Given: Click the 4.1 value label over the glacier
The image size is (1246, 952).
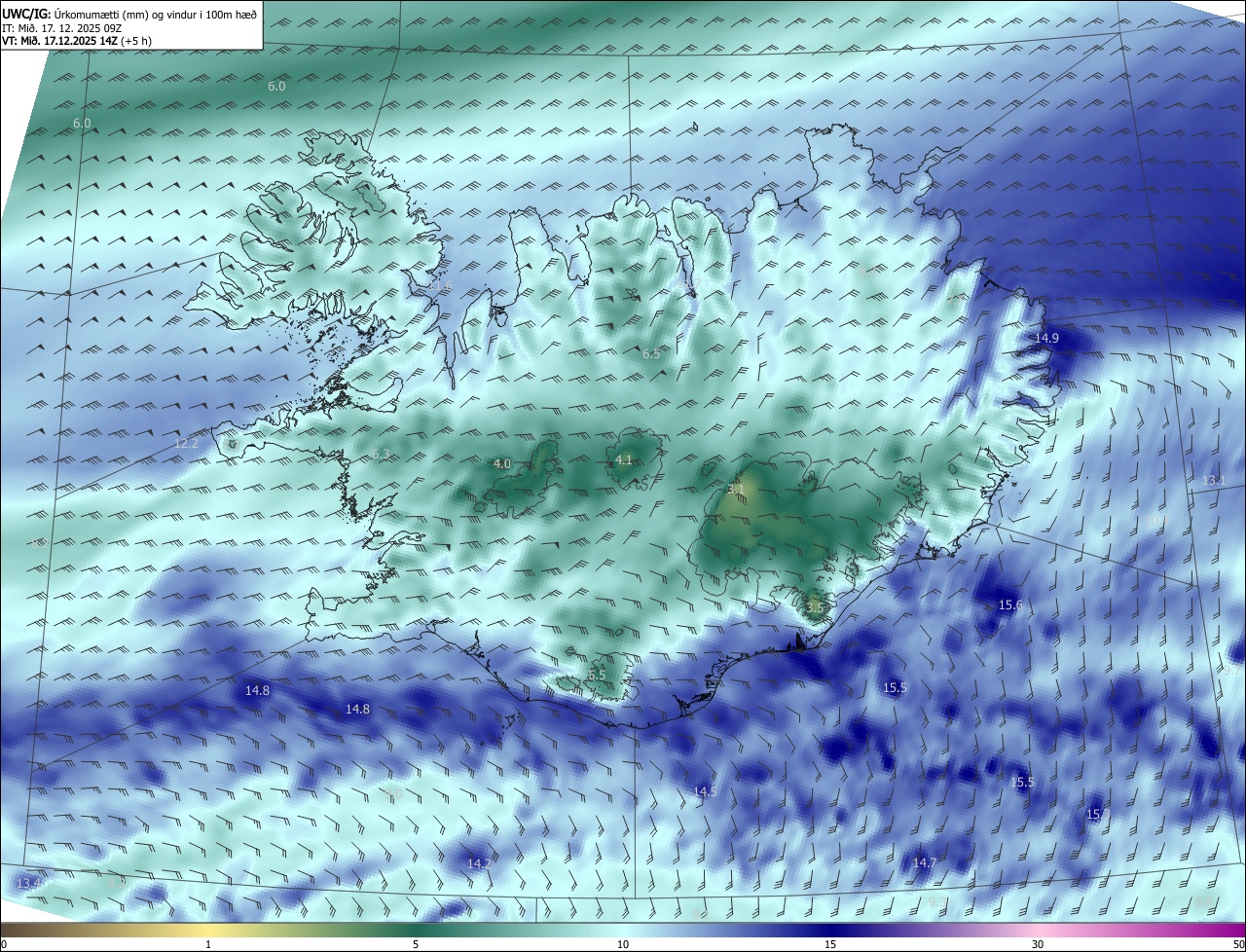Looking at the screenshot, I should pyautogui.click(x=624, y=460).
